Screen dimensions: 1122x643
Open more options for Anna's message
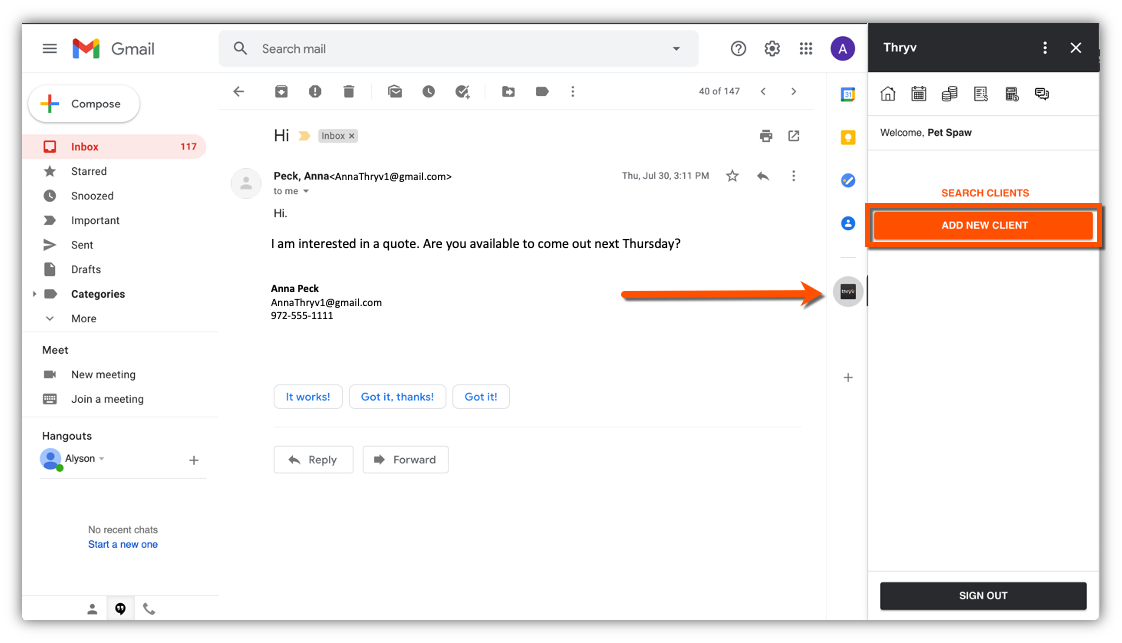(x=794, y=176)
